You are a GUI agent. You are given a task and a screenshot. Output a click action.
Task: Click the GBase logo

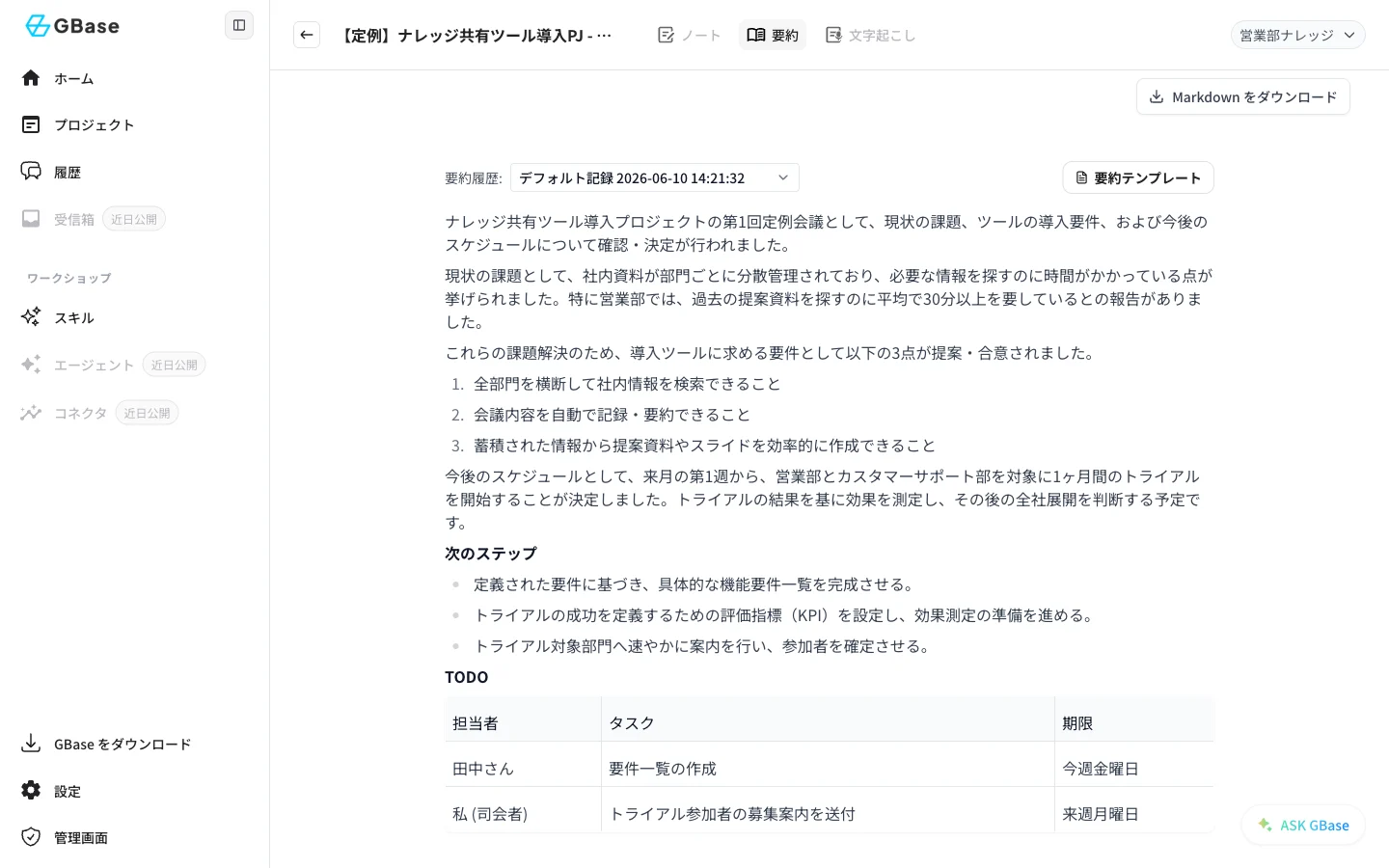click(x=72, y=26)
